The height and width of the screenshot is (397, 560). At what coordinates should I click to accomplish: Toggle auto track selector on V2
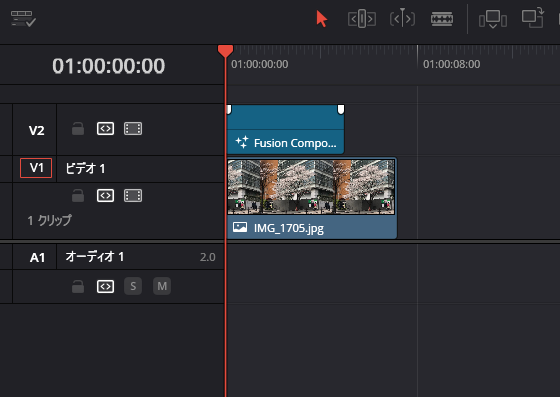point(105,129)
